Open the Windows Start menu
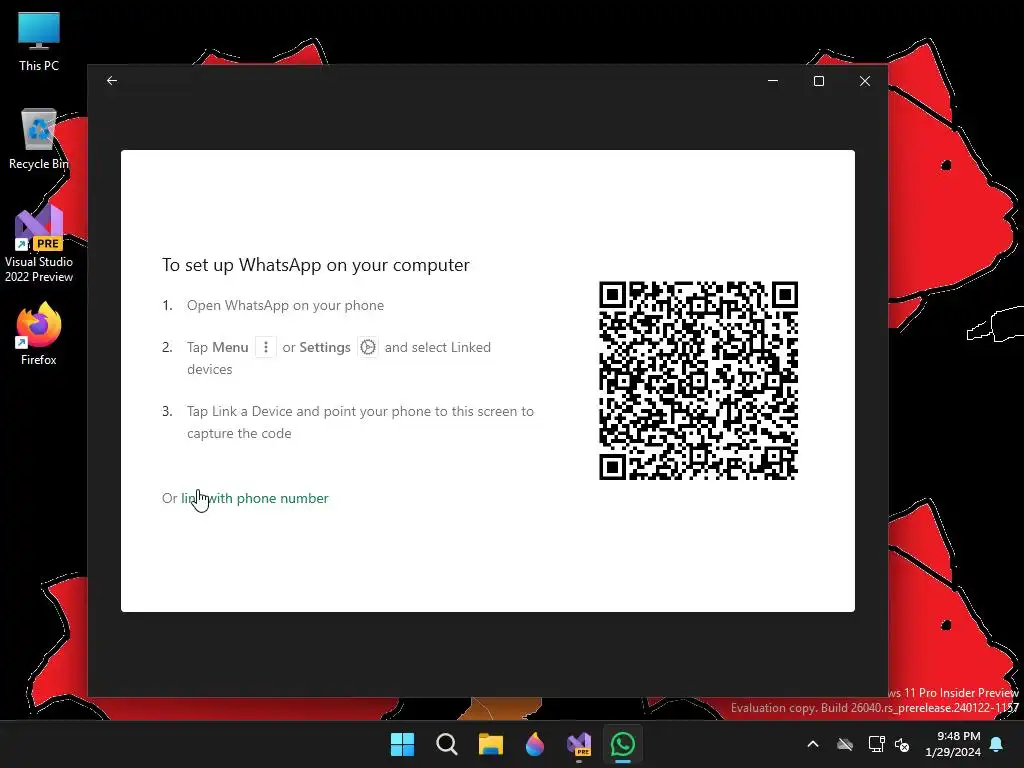The width and height of the screenshot is (1024, 768). point(402,744)
